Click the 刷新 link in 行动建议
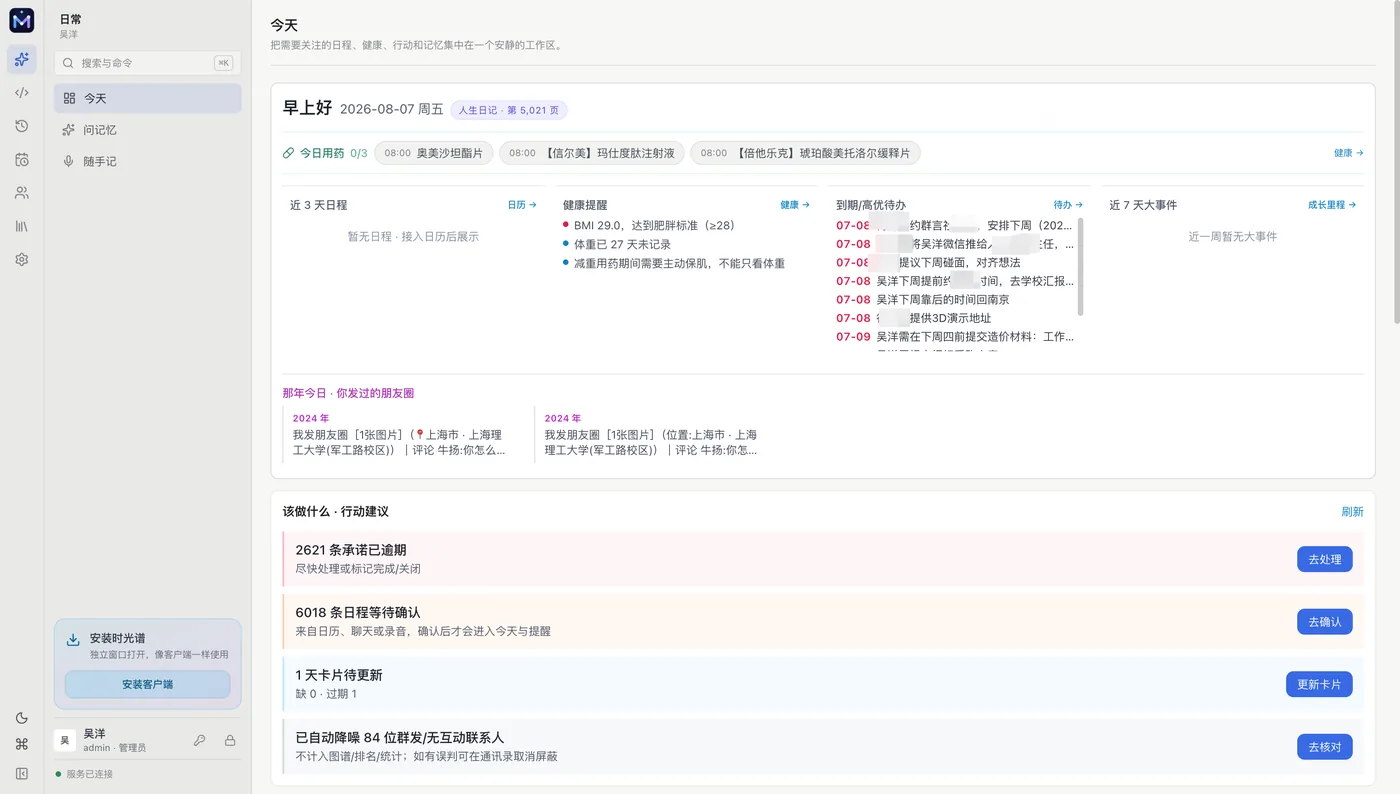This screenshot has width=1400, height=794. (1352, 512)
